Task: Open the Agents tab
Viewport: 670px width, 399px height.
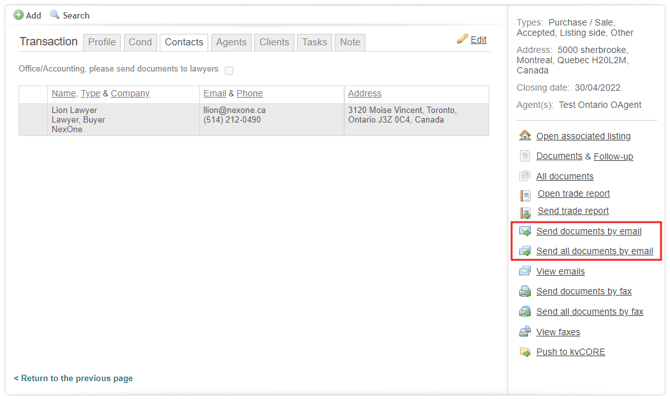Action: click(231, 42)
